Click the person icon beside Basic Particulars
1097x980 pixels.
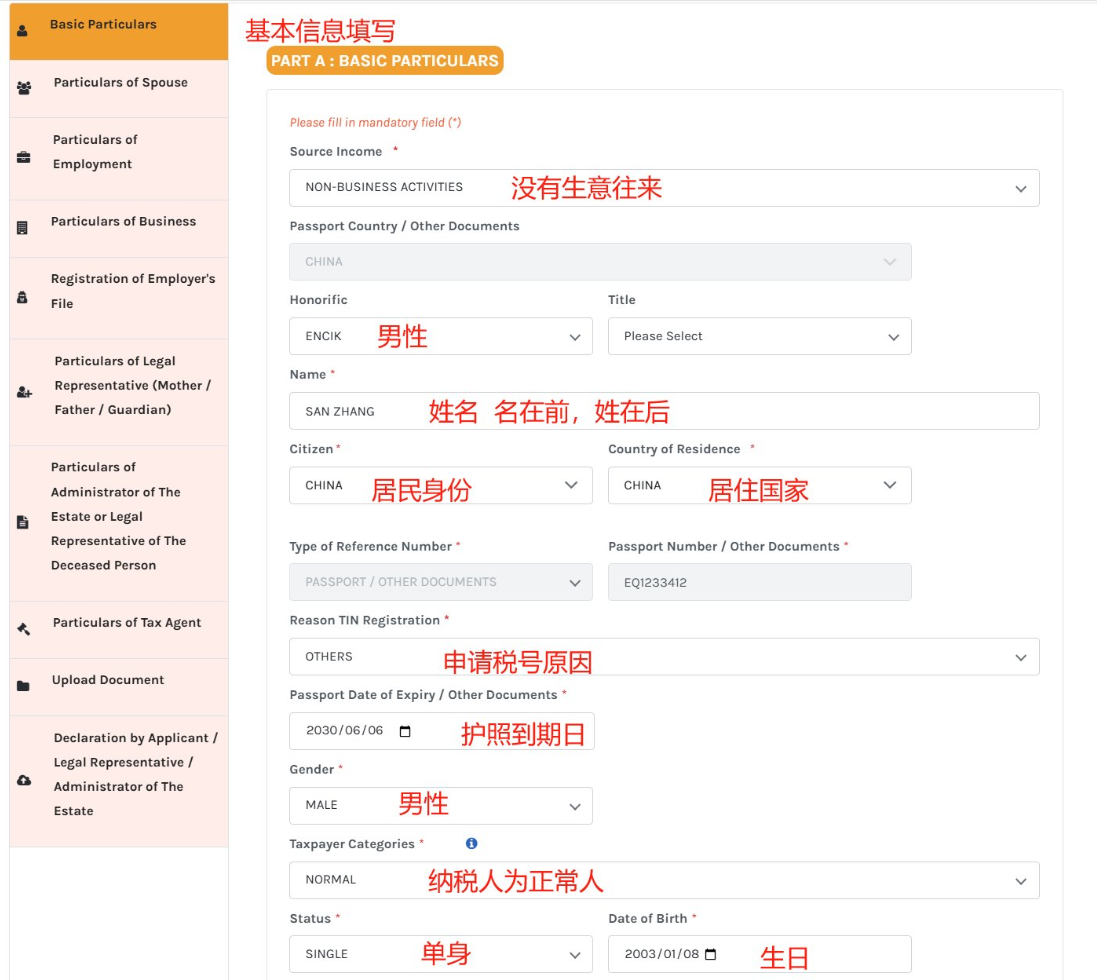click(22, 31)
